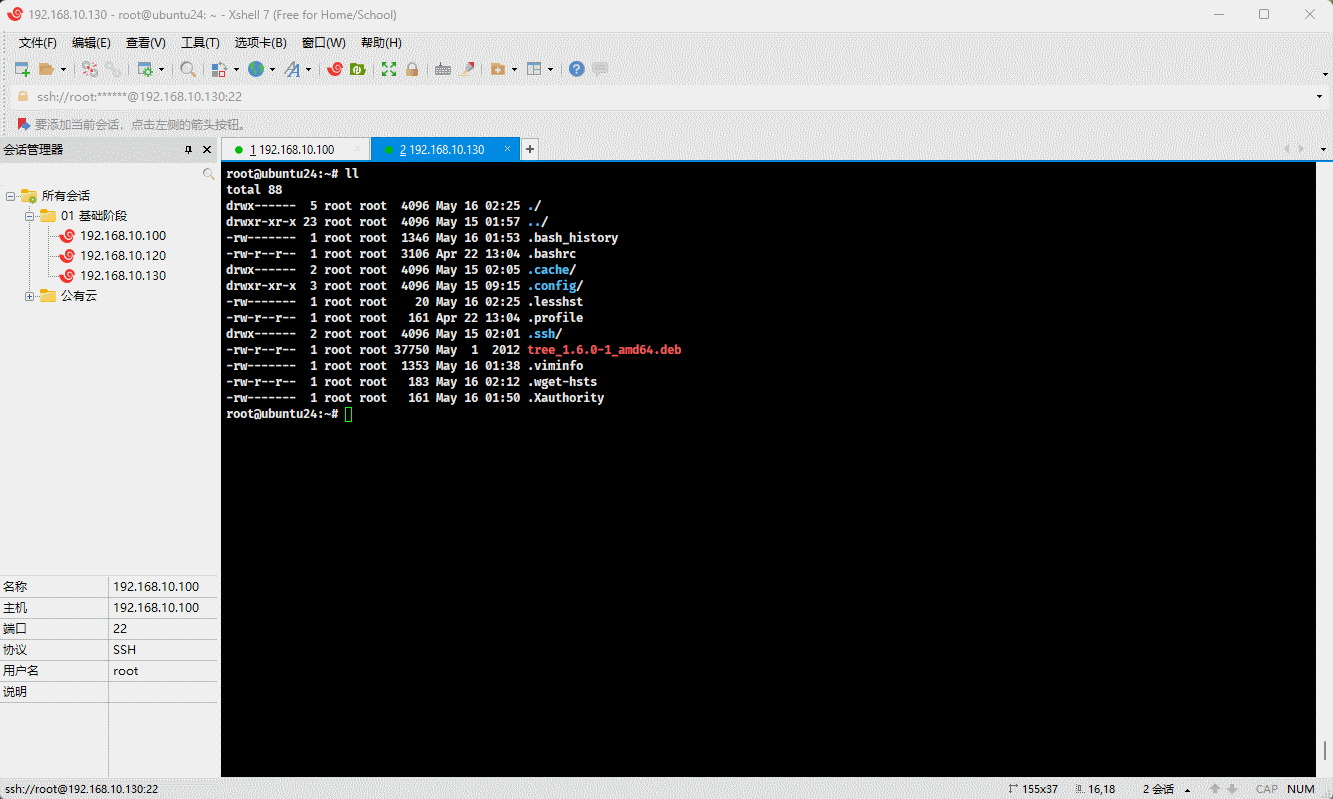The width and height of the screenshot is (1333, 799).
Task: Open the address bar dropdown arrow
Action: pos(1321,97)
